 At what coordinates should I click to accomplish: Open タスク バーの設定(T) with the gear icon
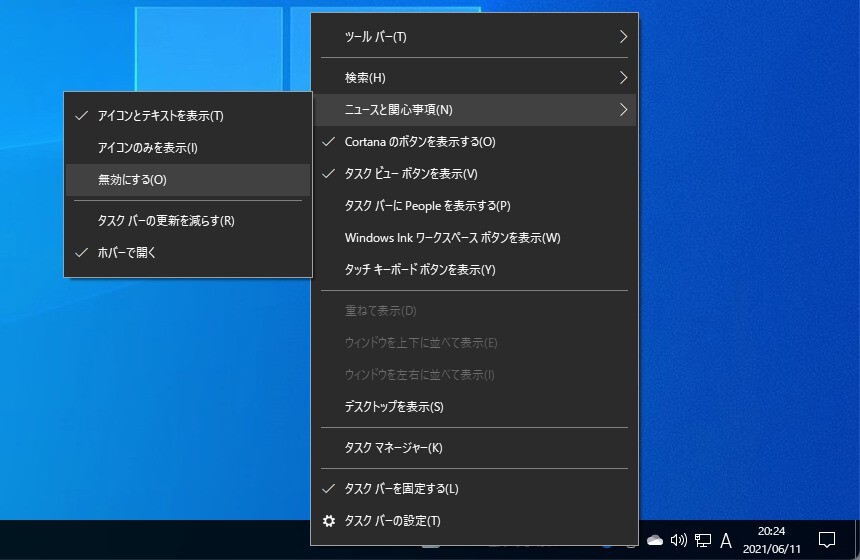pos(474,521)
